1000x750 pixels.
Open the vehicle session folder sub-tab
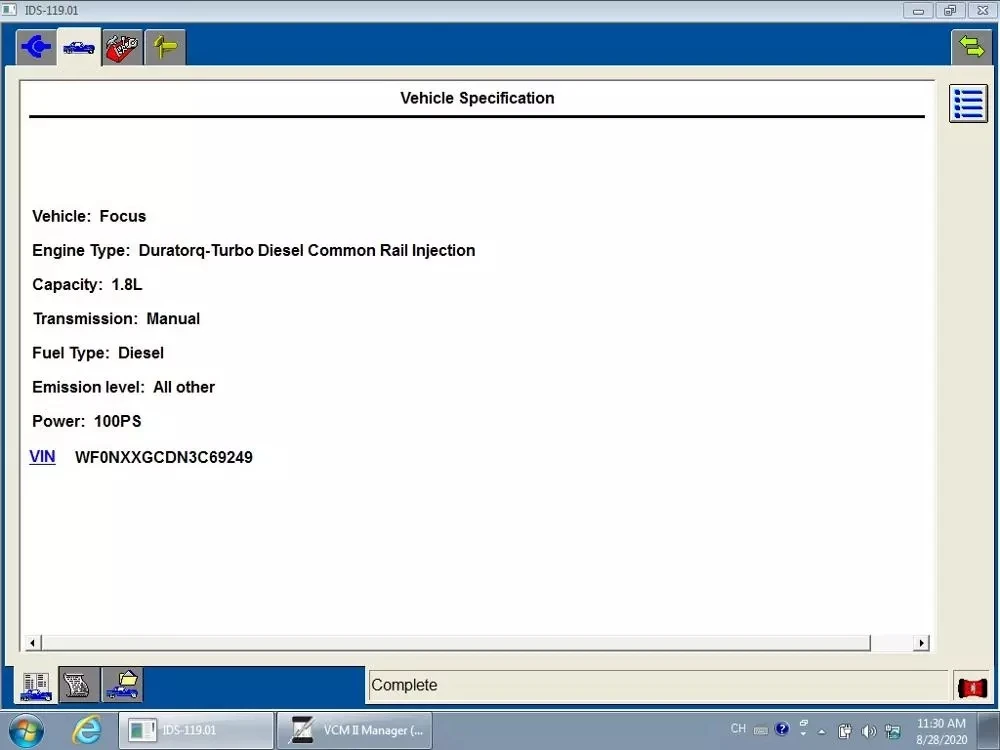(122, 686)
